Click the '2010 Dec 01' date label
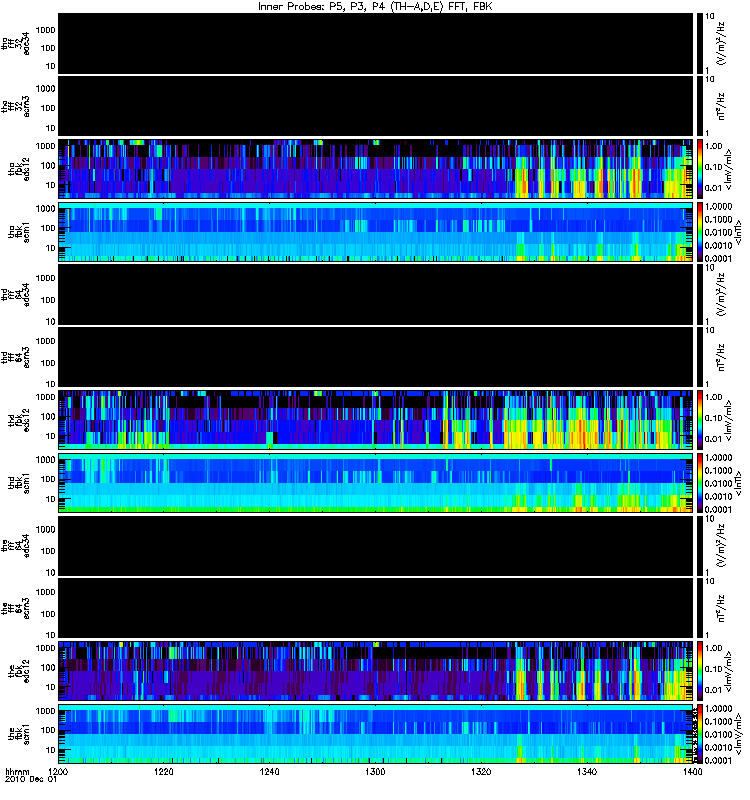The image size is (750, 800). pos(31,780)
